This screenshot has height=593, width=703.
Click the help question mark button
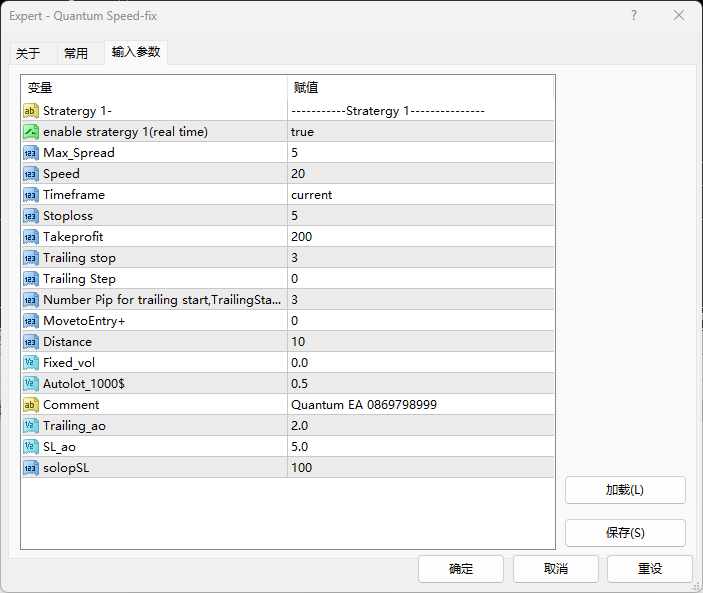pyautogui.click(x=634, y=16)
